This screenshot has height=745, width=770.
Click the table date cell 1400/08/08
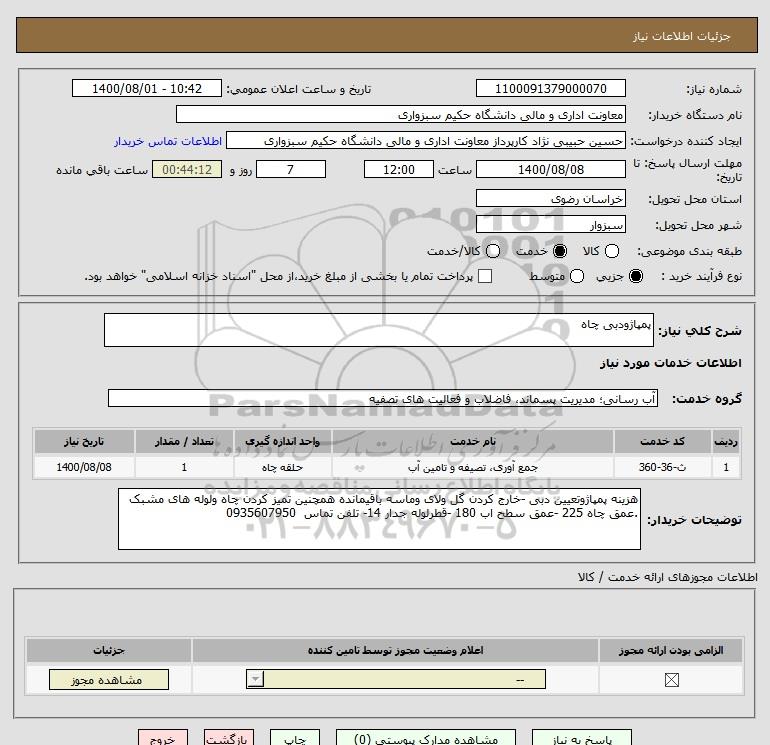[84, 467]
